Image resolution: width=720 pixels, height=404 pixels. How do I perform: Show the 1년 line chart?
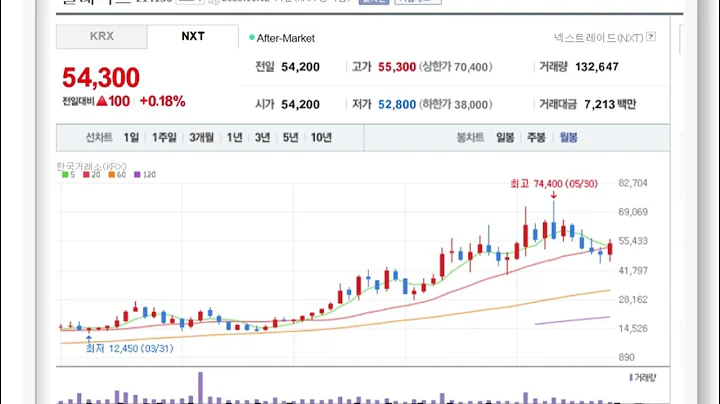coord(234,137)
